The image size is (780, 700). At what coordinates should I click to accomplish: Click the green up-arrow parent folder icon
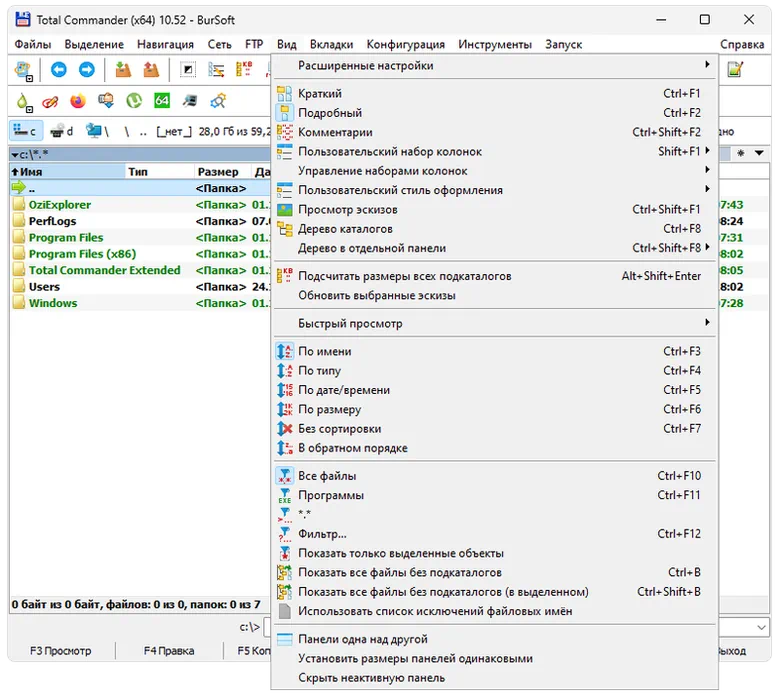click(x=18, y=188)
